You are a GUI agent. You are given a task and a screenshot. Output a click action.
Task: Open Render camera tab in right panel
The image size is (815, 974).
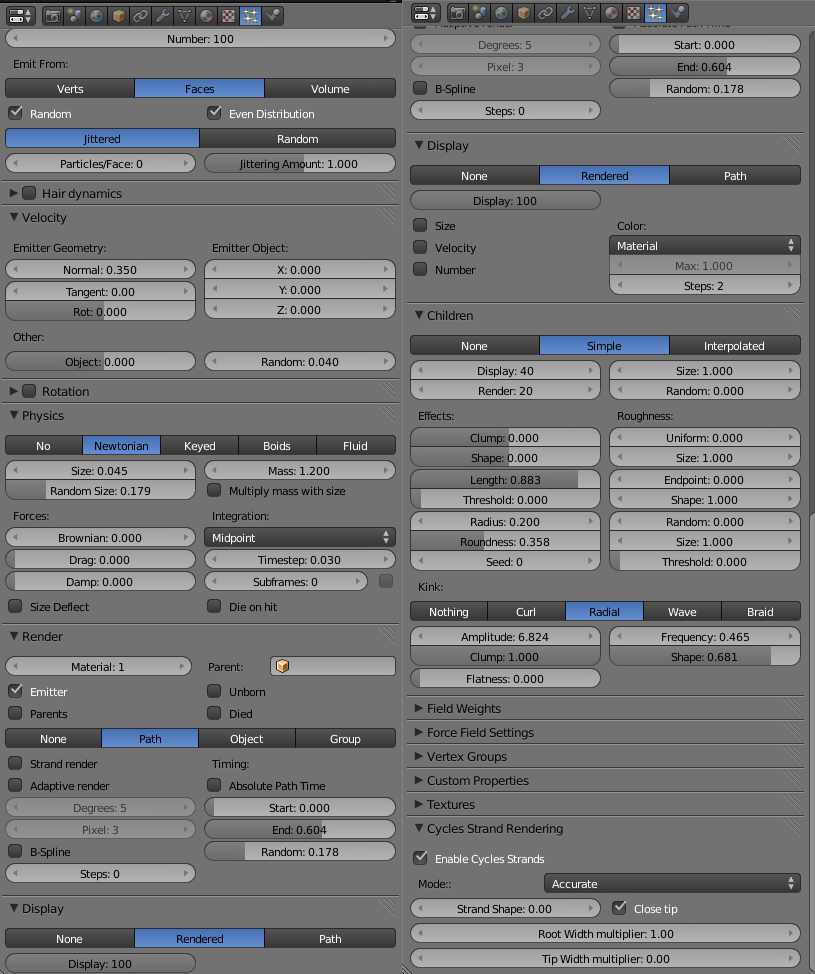(x=458, y=12)
